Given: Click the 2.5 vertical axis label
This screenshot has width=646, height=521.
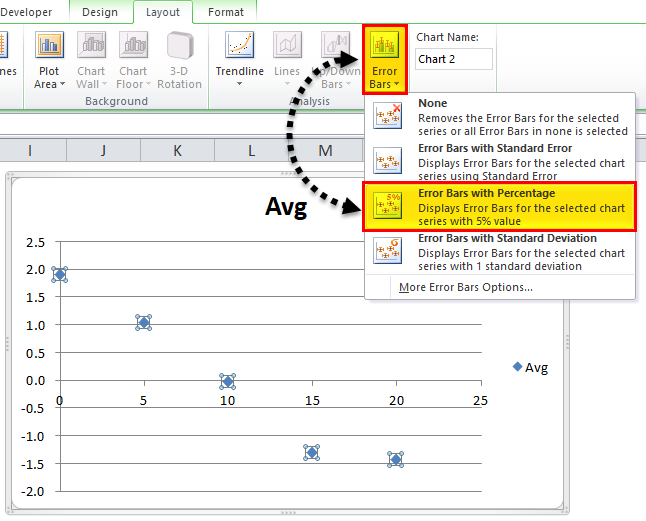Looking at the screenshot, I should click(x=35, y=242).
